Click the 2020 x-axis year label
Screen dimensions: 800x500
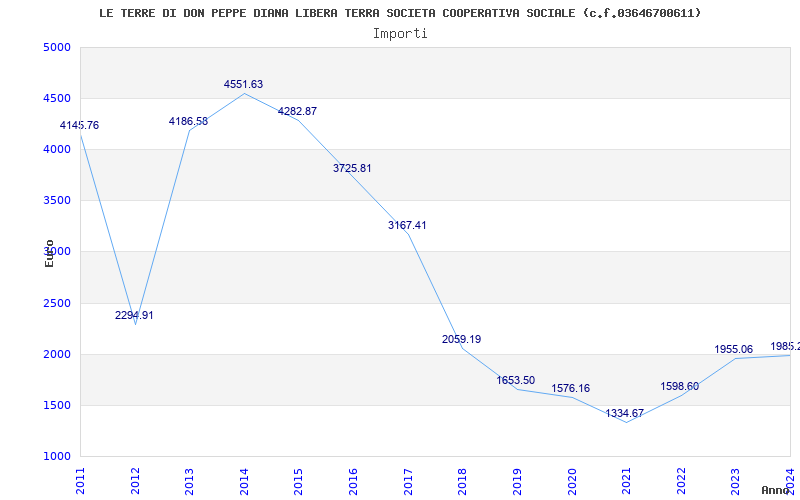pyautogui.click(x=571, y=481)
